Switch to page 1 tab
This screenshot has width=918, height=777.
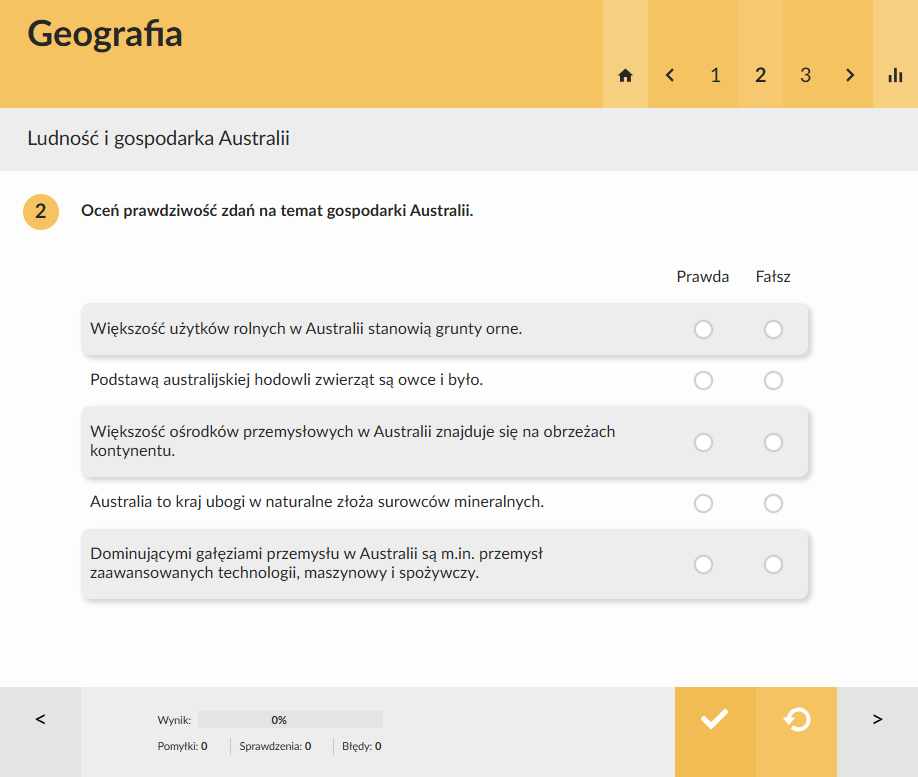(x=715, y=76)
